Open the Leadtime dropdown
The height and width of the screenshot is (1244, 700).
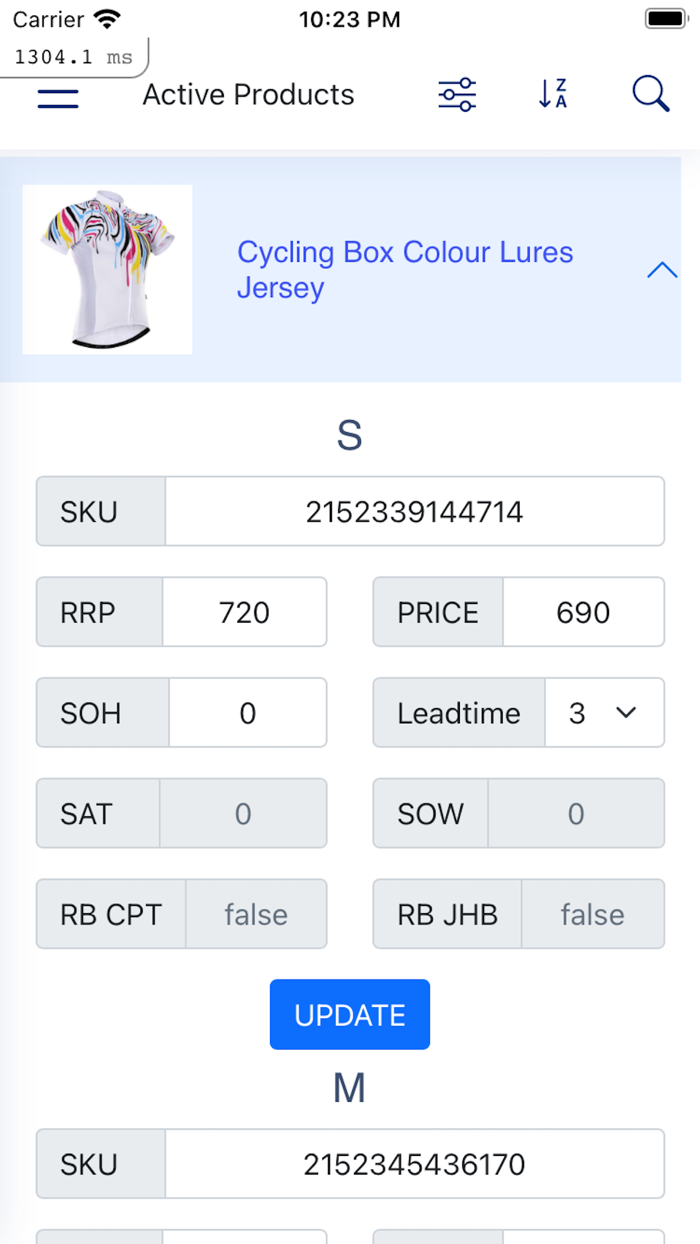(604, 713)
